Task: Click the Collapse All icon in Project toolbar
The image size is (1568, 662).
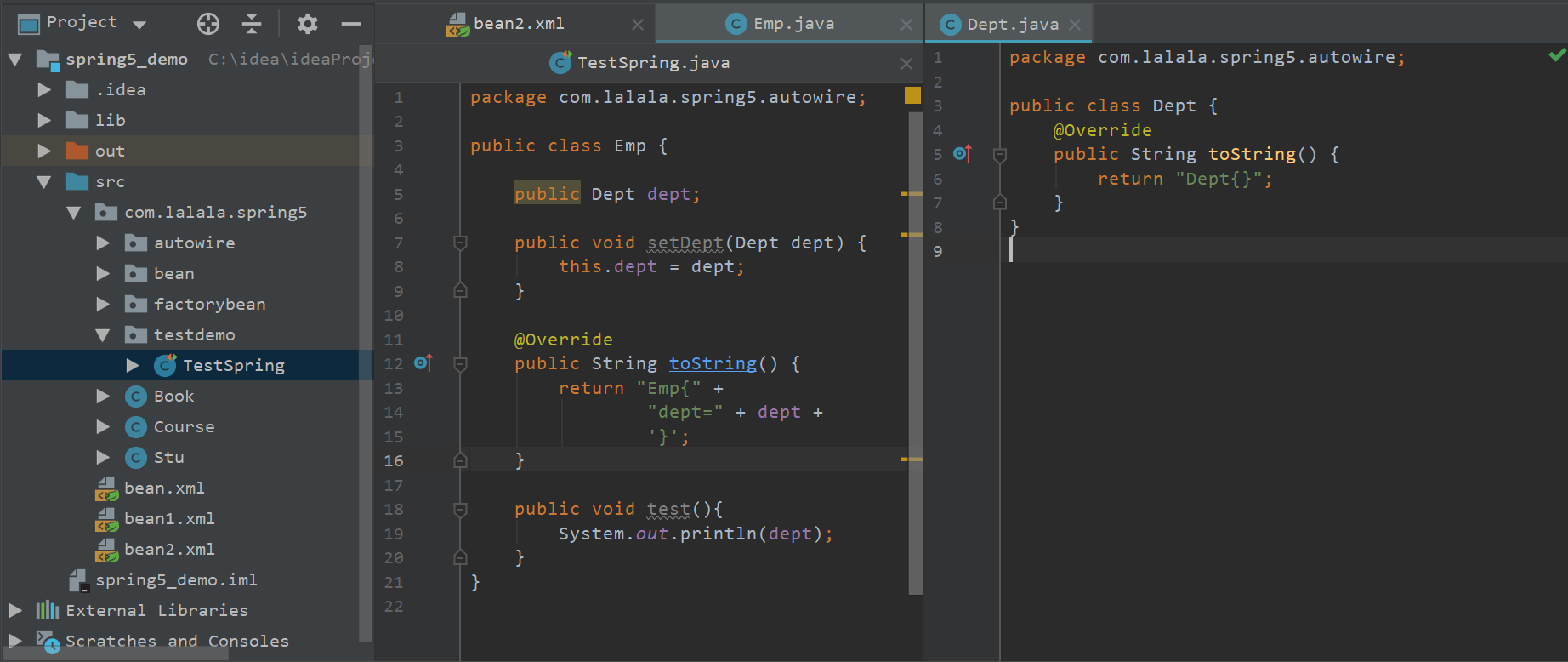Action: [x=252, y=24]
